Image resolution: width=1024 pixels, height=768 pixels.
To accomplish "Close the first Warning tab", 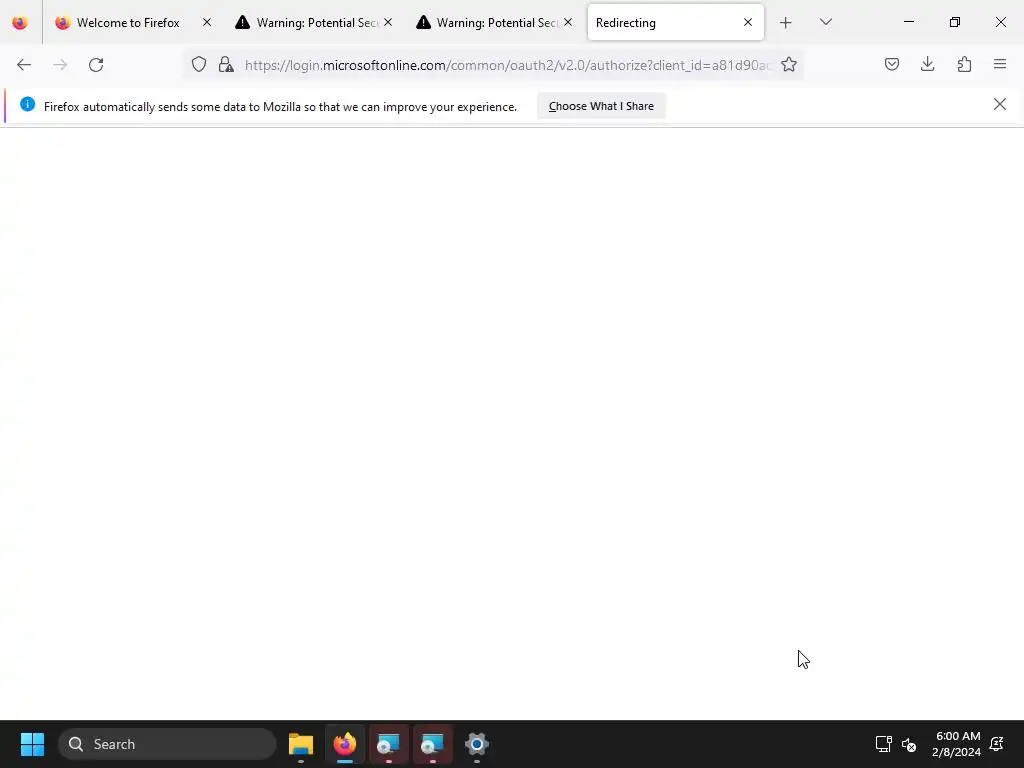I will 388,22.
